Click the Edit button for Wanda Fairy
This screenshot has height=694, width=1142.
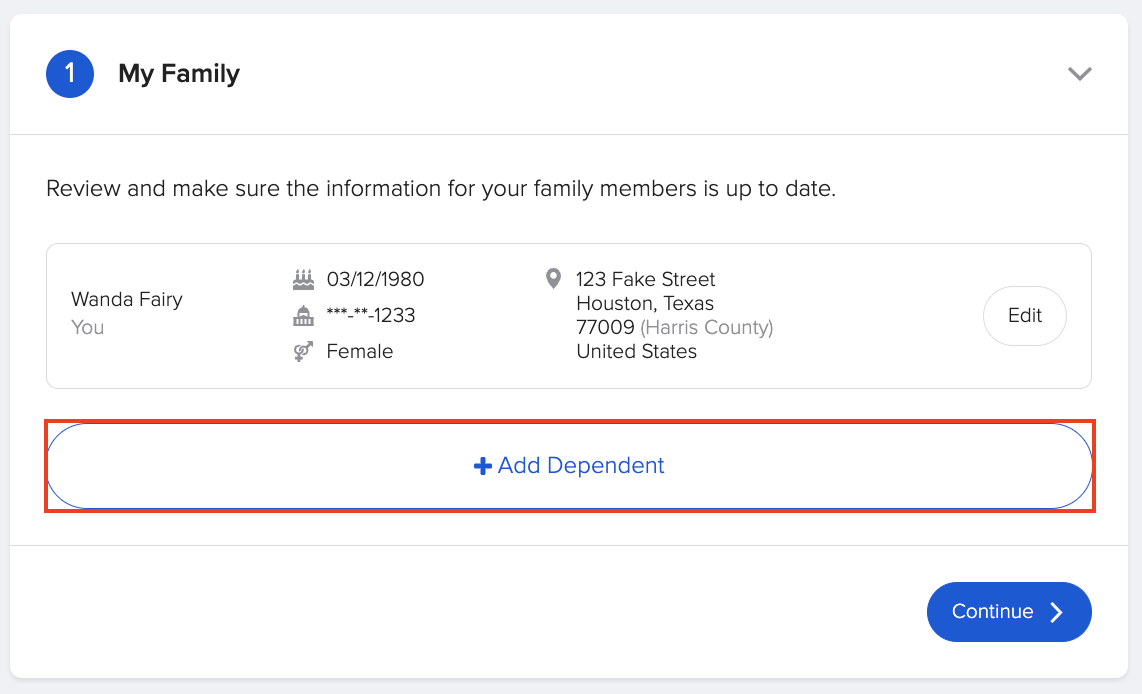click(x=1024, y=315)
